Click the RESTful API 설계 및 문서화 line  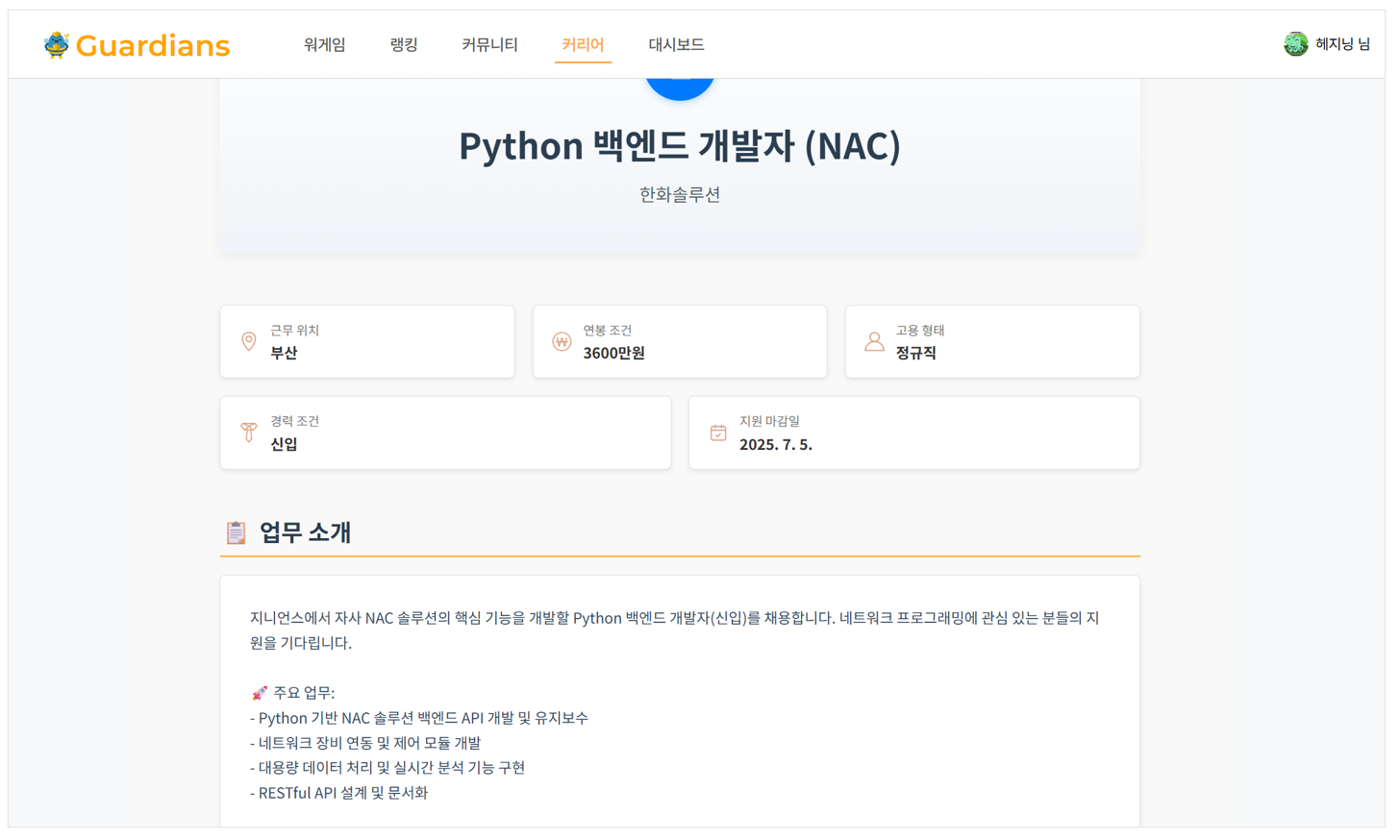[x=339, y=793]
